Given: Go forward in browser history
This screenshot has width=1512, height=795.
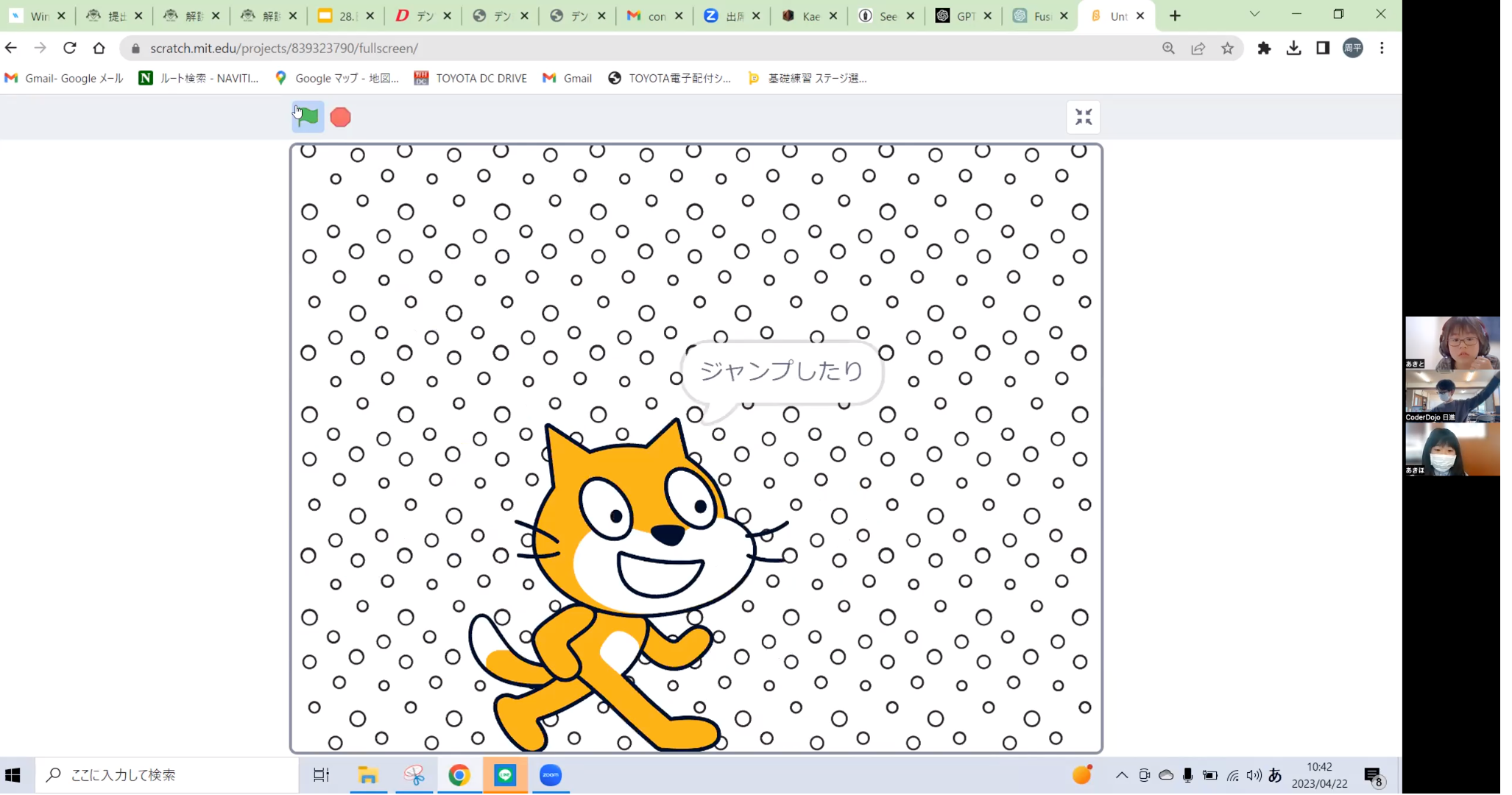Looking at the screenshot, I should [40, 48].
